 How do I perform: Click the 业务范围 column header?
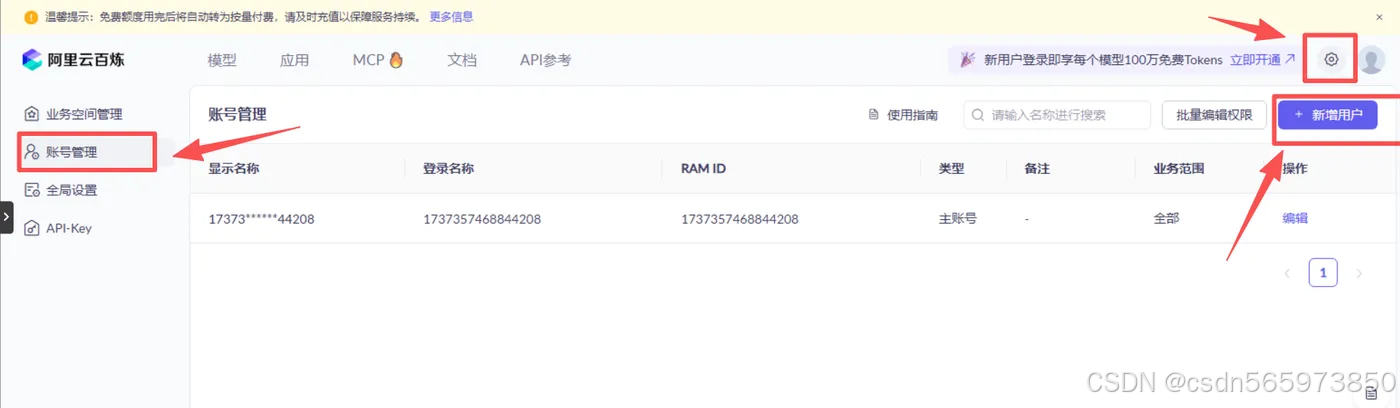[x=1179, y=168]
